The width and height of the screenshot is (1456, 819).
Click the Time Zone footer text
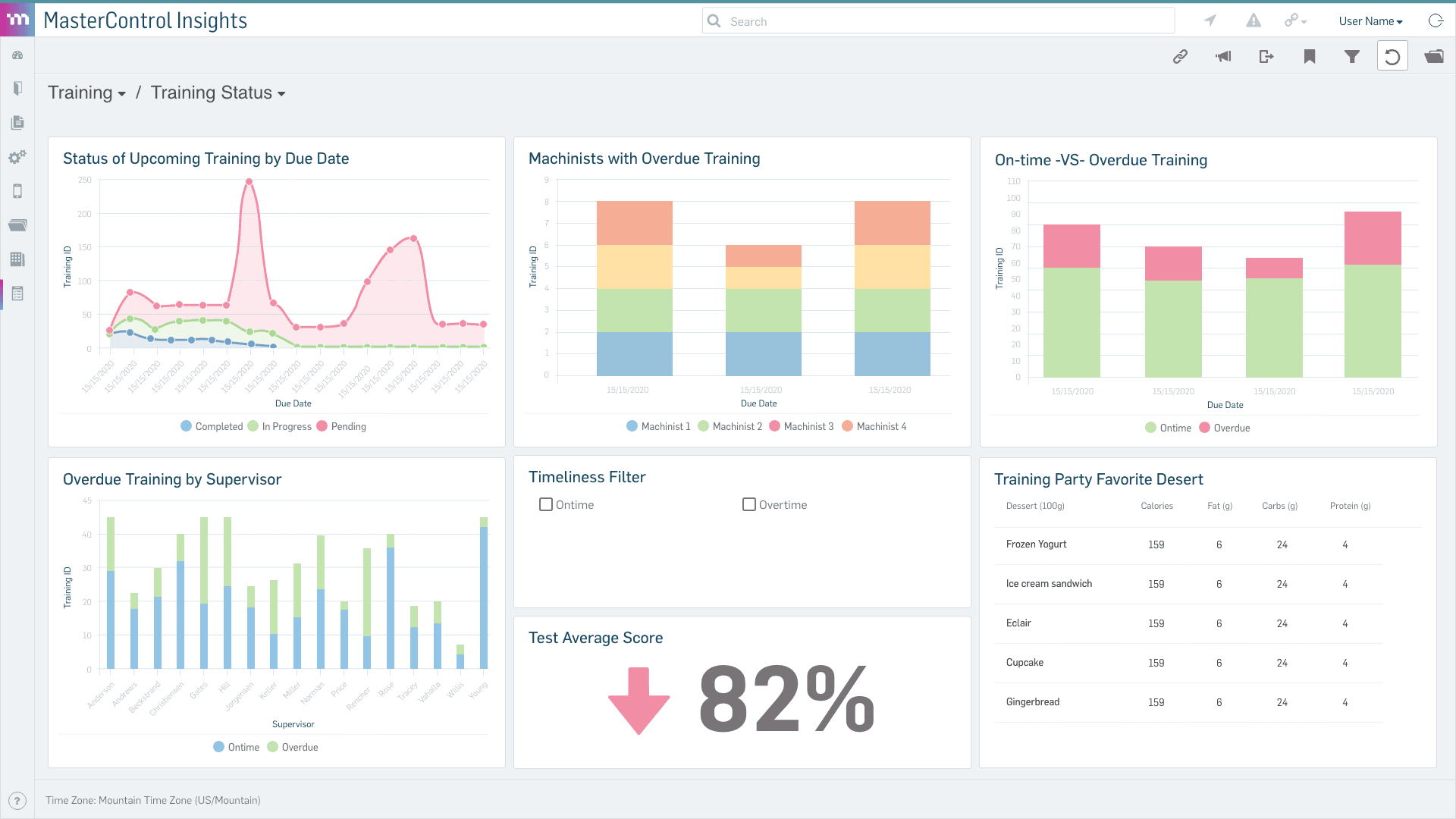pyautogui.click(x=153, y=800)
